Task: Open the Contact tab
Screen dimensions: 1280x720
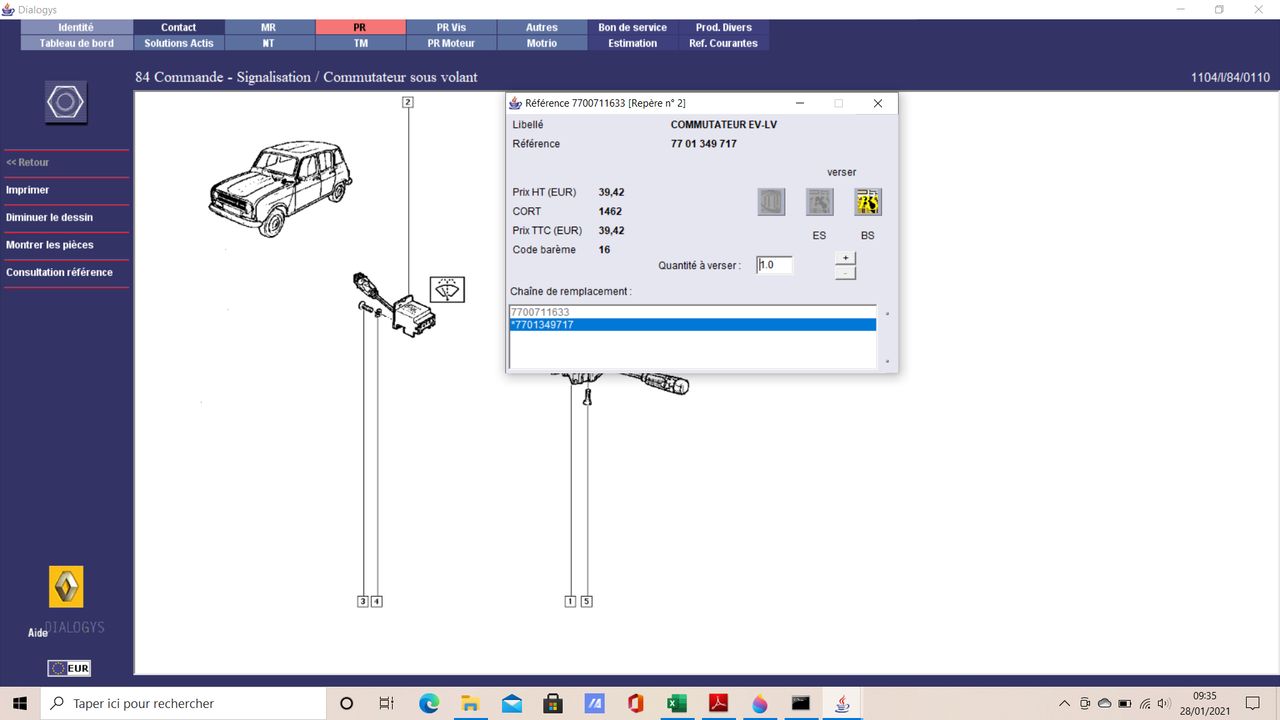Action: (x=179, y=27)
